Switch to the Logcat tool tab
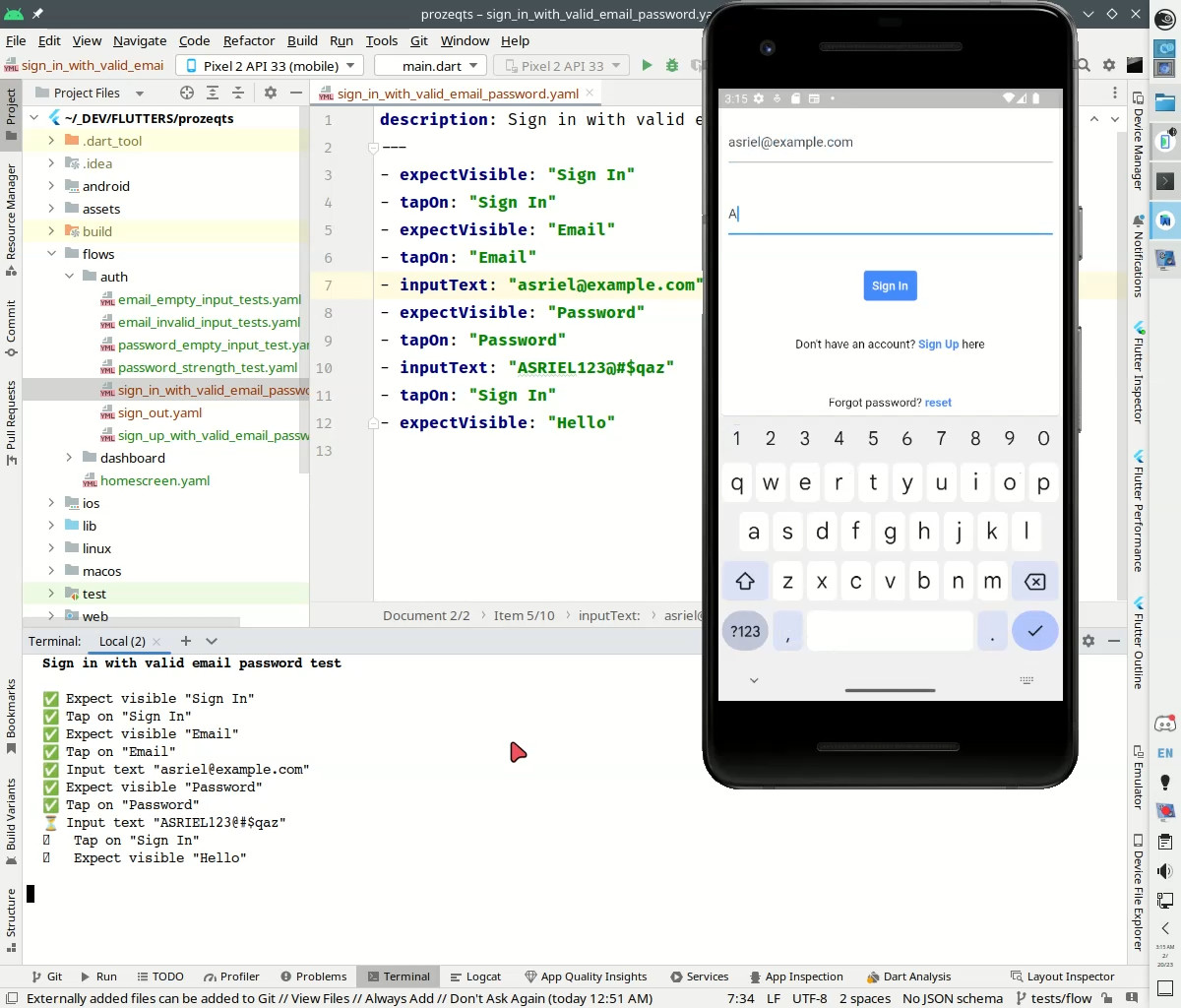This screenshot has width=1181, height=1008. pos(475,976)
